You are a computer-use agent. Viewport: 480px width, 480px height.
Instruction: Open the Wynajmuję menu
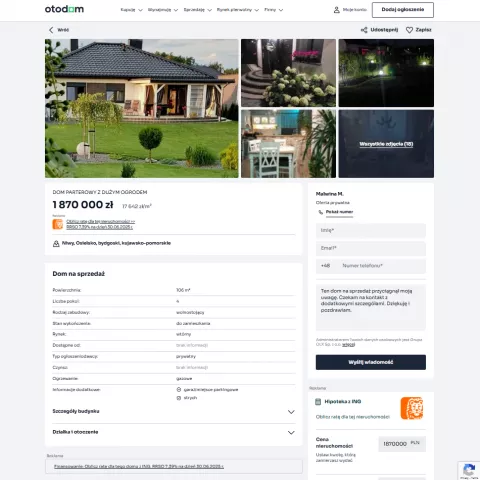[x=163, y=10]
